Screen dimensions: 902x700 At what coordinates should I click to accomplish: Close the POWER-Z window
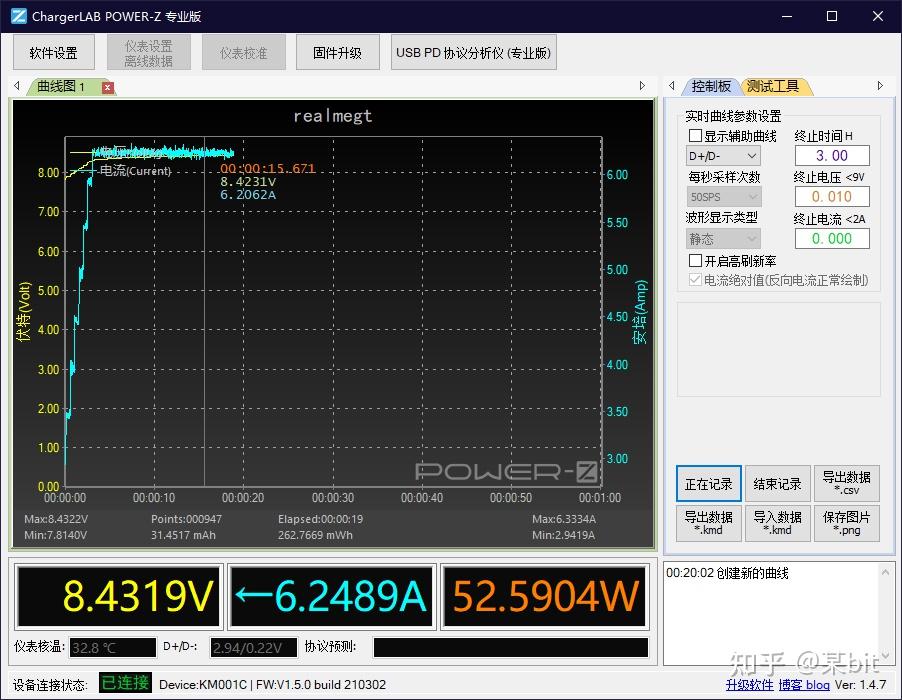[x=878, y=16]
